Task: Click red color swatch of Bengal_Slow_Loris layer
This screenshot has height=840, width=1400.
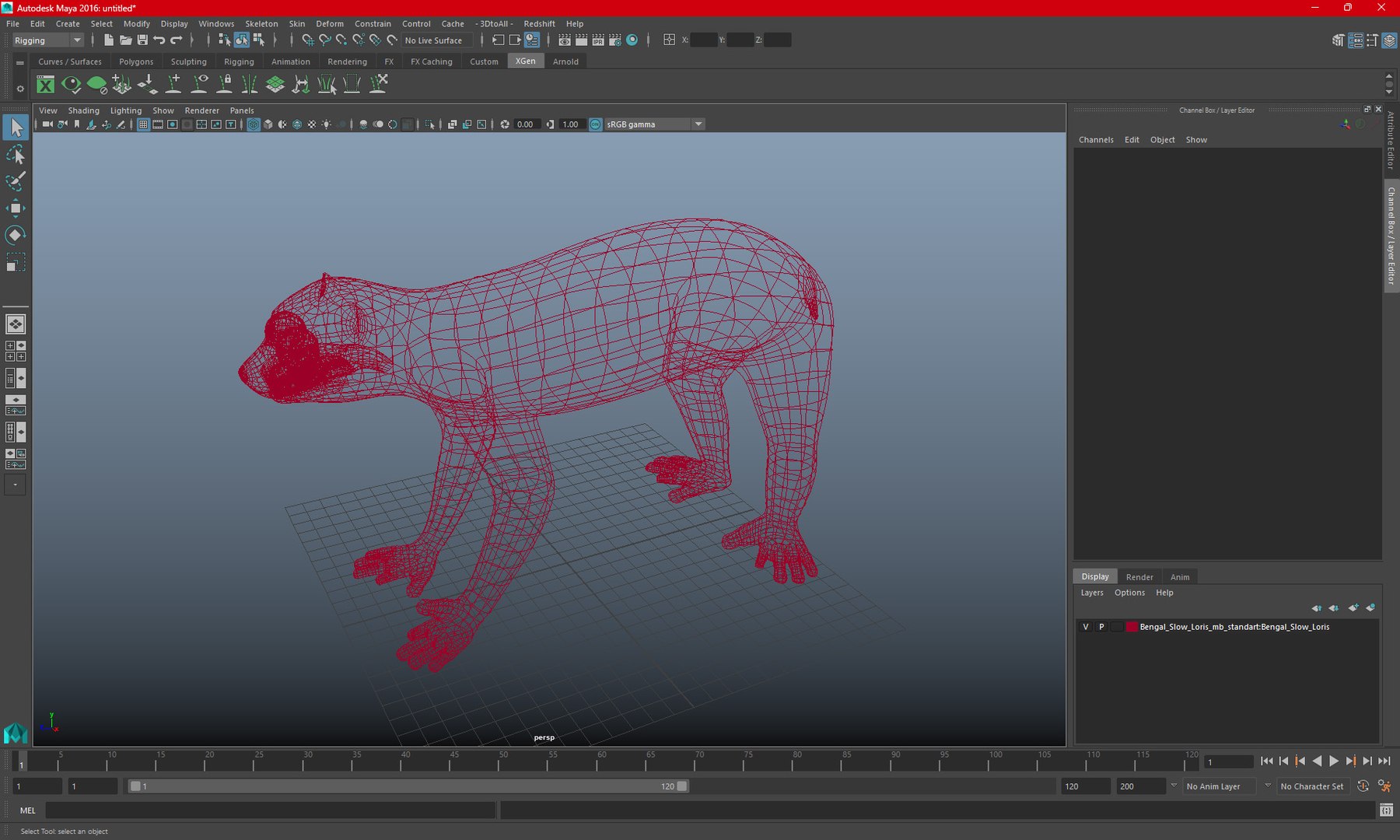Action: [1132, 627]
